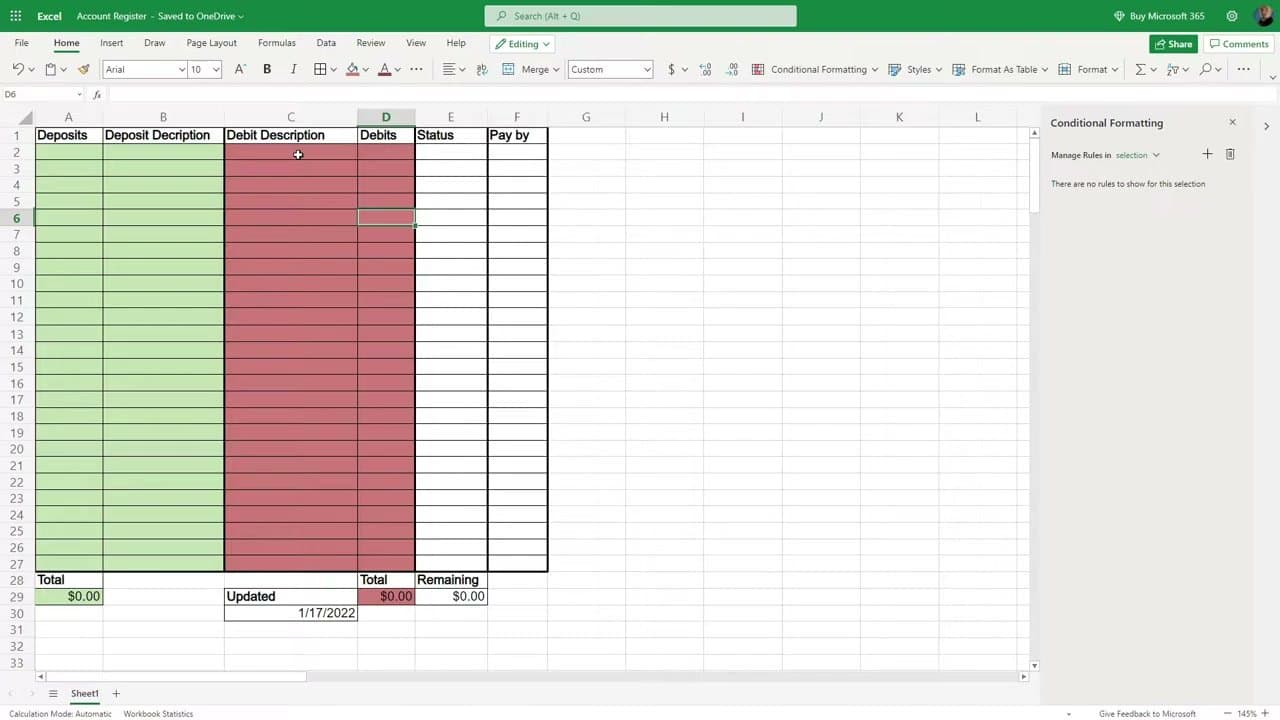1280x720 pixels.
Task: Open the Merge dropdown arrow
Action: [x=557, y=70]
